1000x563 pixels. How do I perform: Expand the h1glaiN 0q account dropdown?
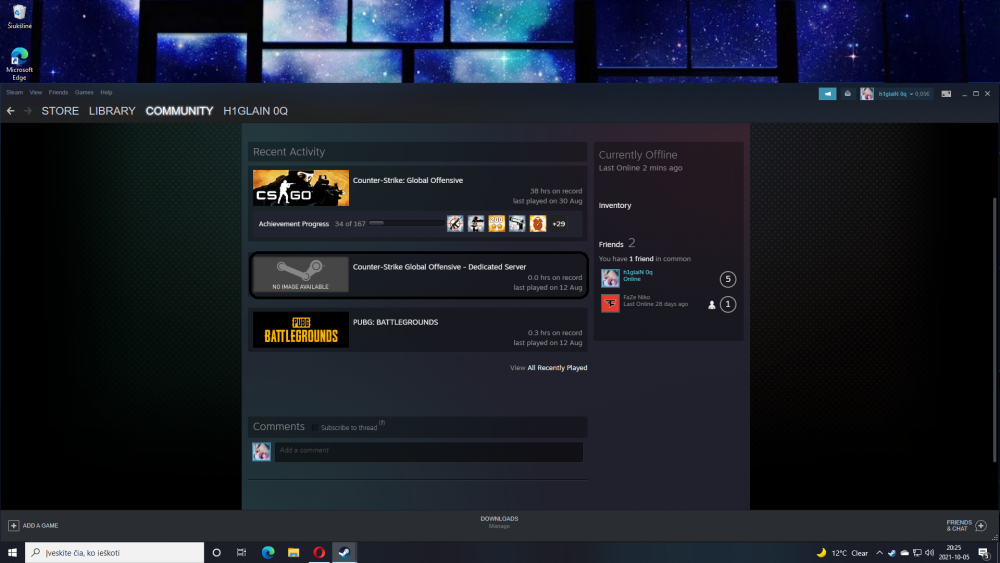911,94
